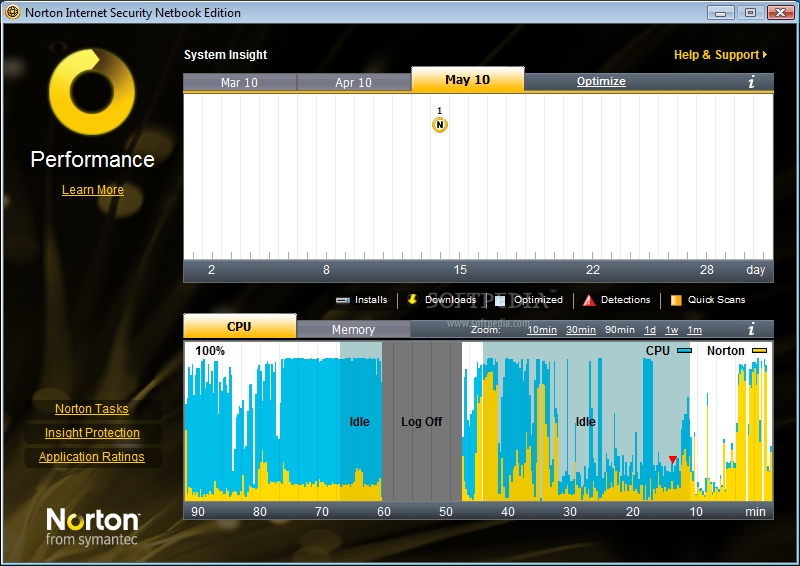Click the Quick Scans legend label
Image resolution: width=800 pixels, height=566 pixels.
[716, 300]
